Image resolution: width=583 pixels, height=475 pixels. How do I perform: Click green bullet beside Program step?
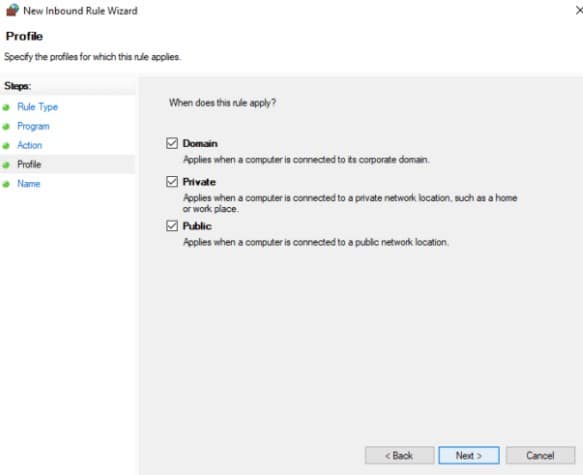(x=6, y=127)
